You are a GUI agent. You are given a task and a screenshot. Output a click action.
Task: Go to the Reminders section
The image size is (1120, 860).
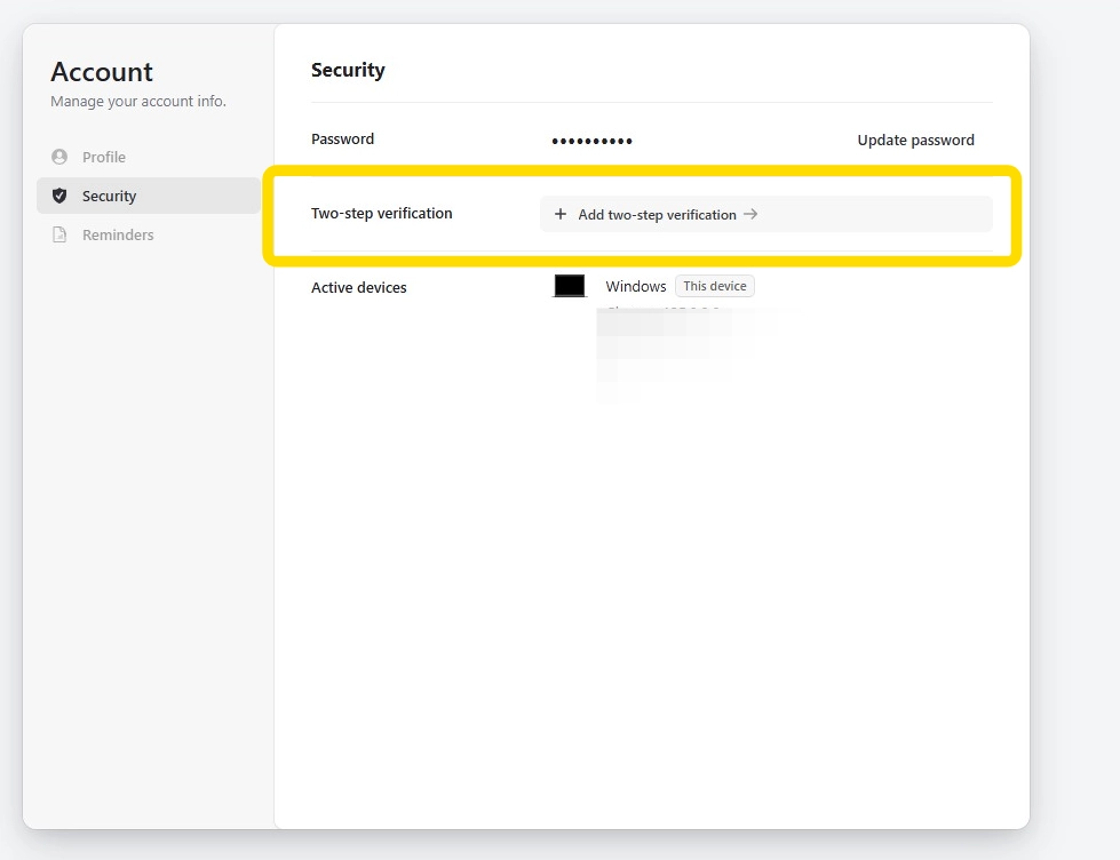pyautogui.click(x=118, y=235)
